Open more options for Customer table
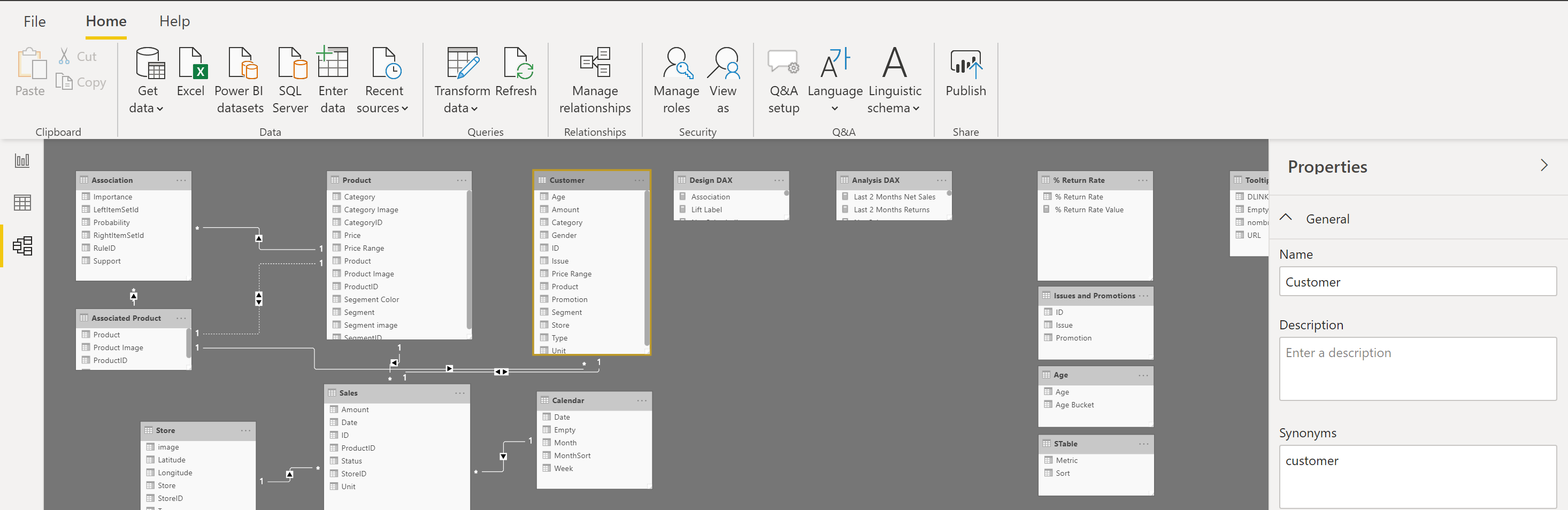 pyautogui.click(x=639, y=180)
